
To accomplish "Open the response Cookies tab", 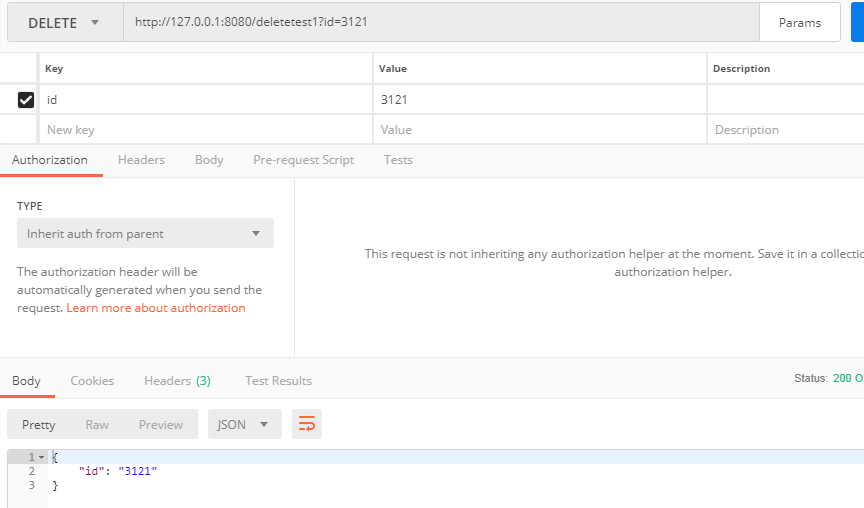I will point(92,381).
